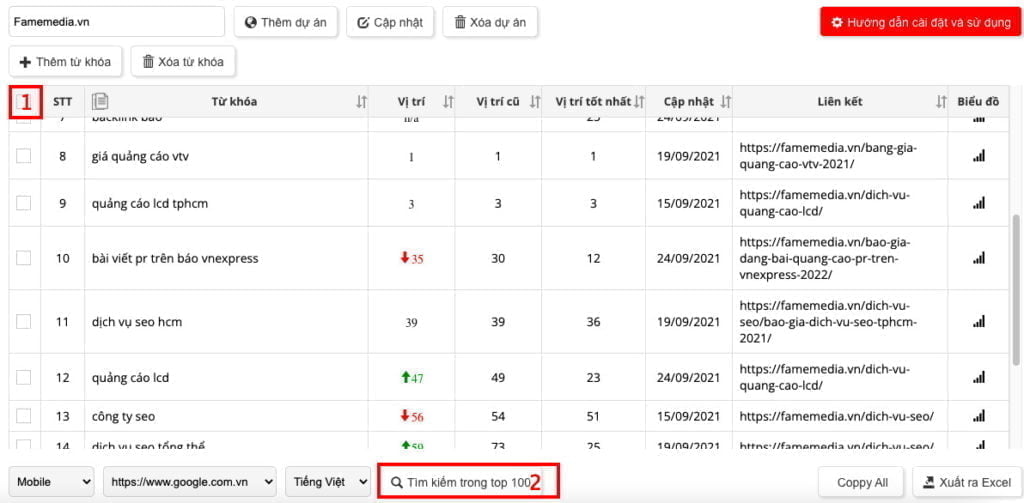Tick the checkbox for 'quảng cáo lcd' row 12
Image resolution: width=1024 pixels, height=503 pixels.
[24, 378]
